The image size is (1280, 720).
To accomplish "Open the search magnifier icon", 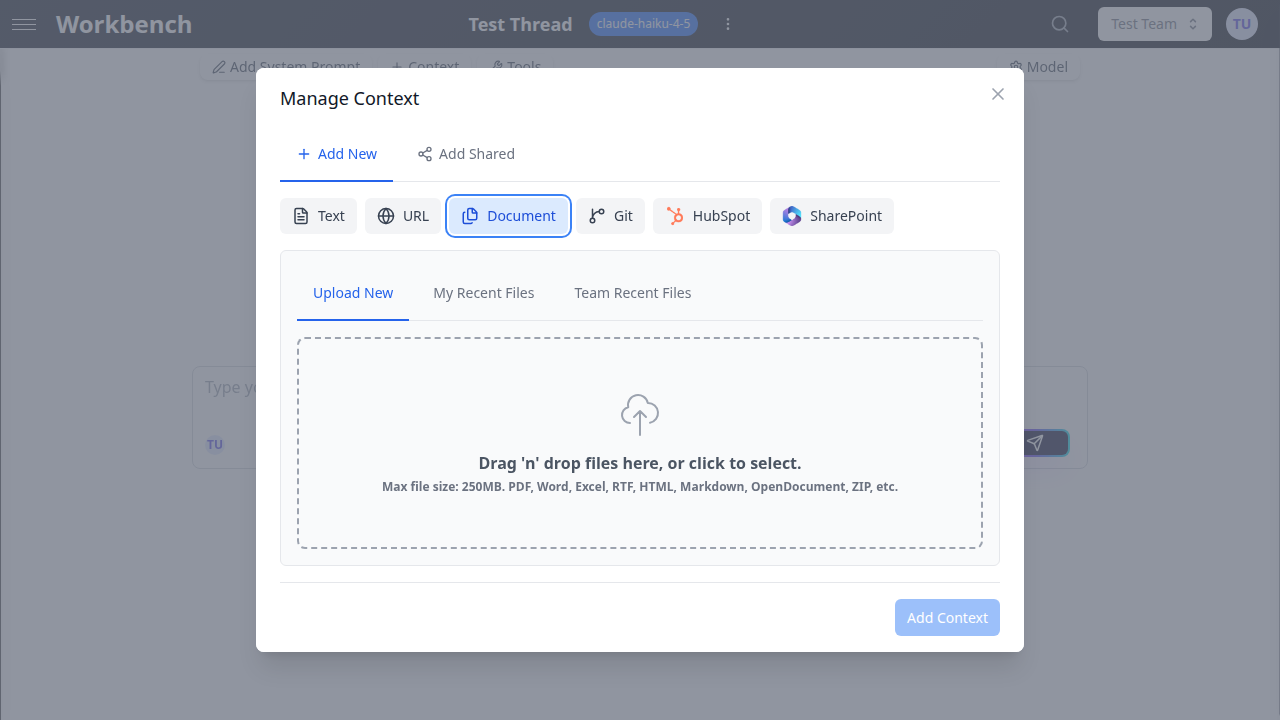I will point(1059,24).
